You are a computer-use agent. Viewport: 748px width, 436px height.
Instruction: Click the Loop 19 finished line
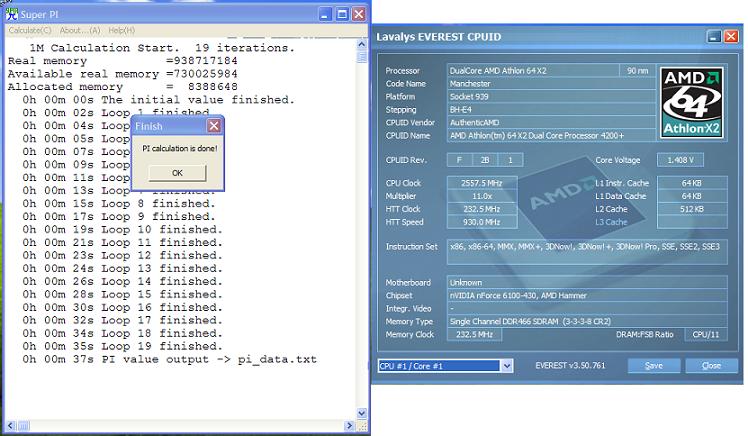(122, 346)
